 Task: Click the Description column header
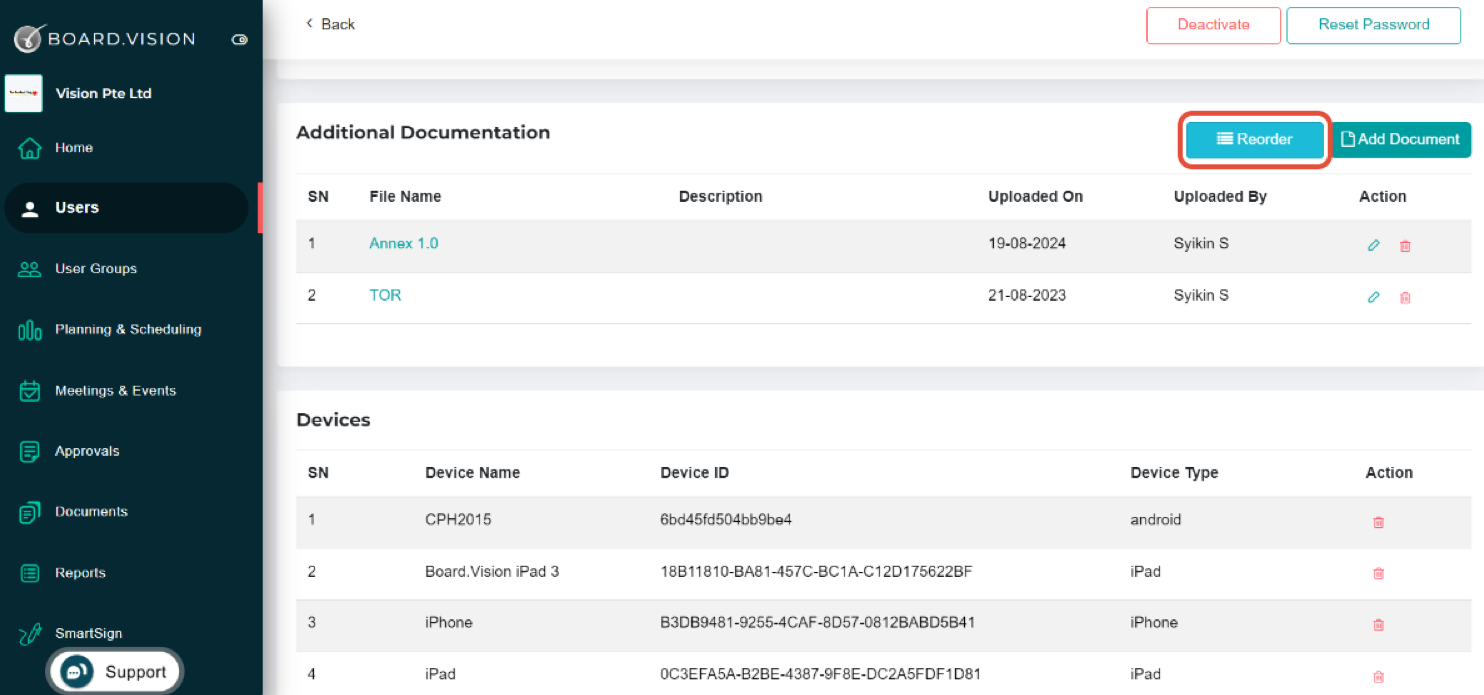tap(720, 197)
